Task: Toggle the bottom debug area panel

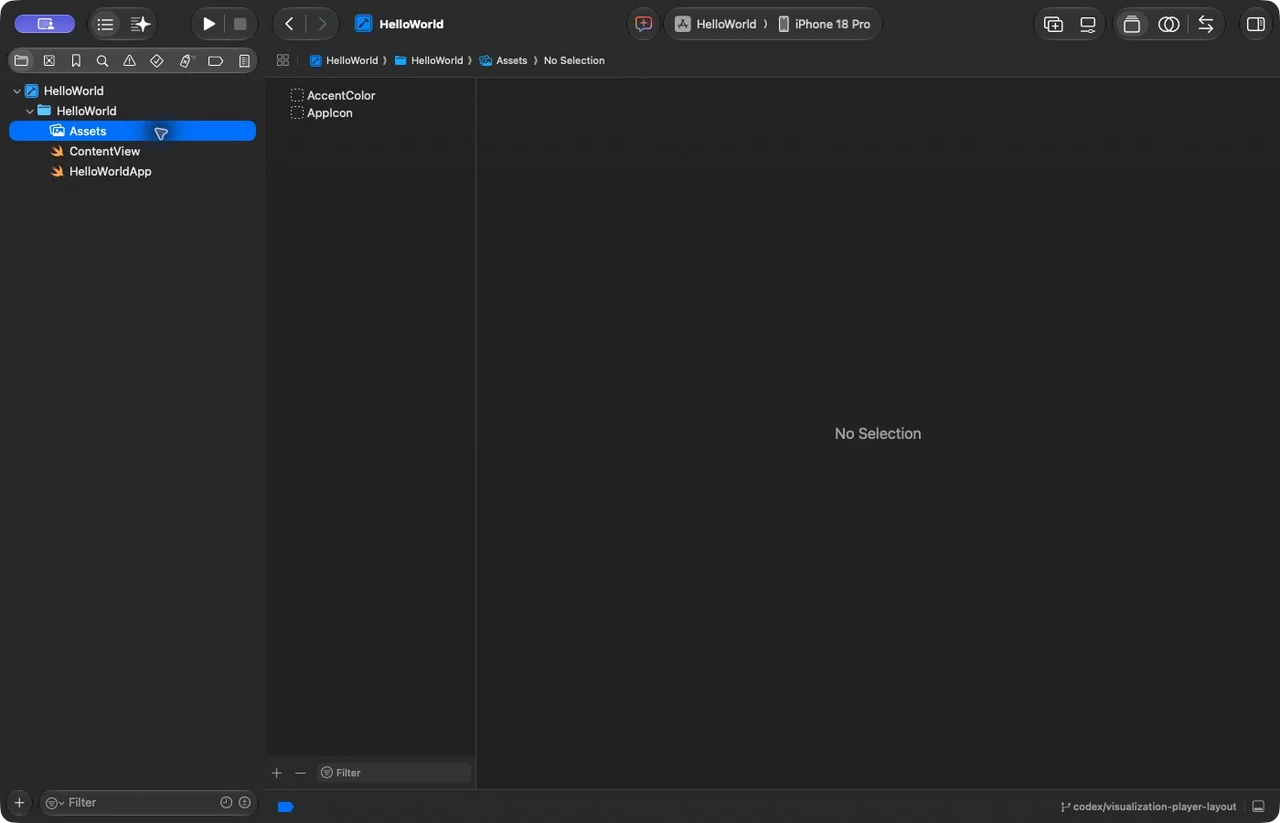Action: 1258,807
